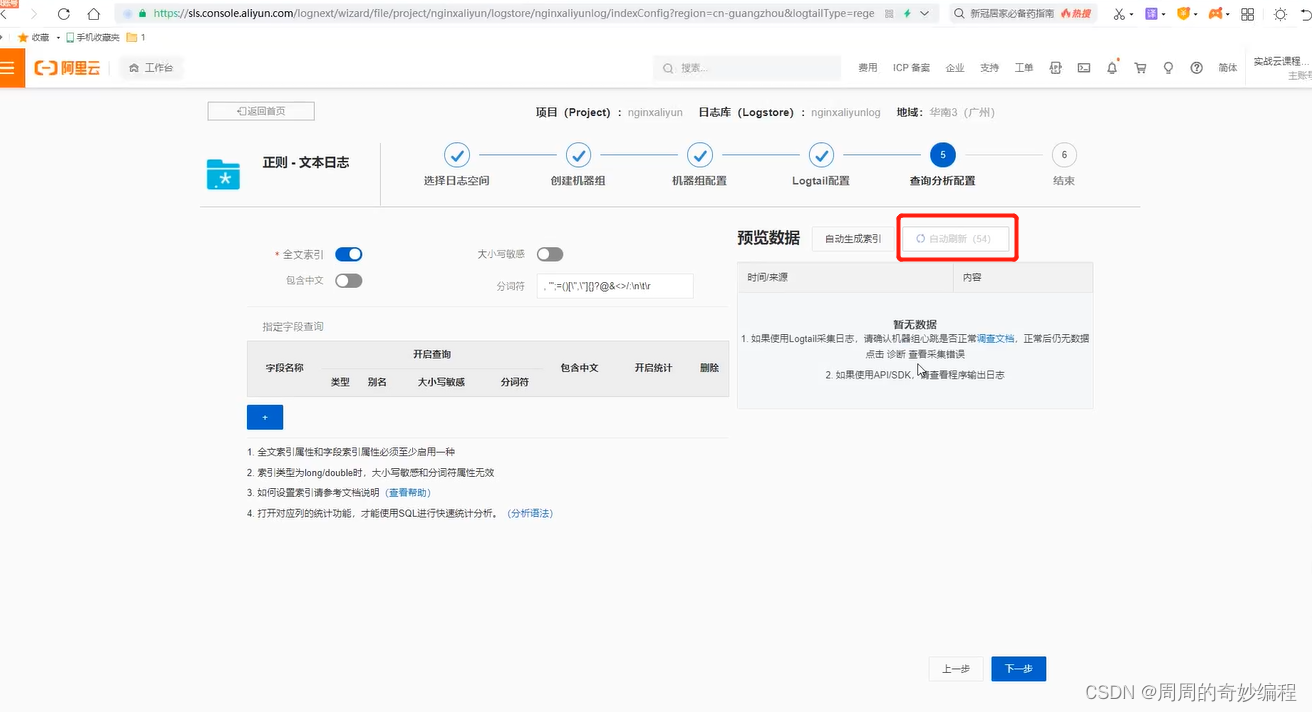Expand the translate extension dropdown arrow
The height and width of the screenshot is (712, 1312).
click(x=1163, y=14)
